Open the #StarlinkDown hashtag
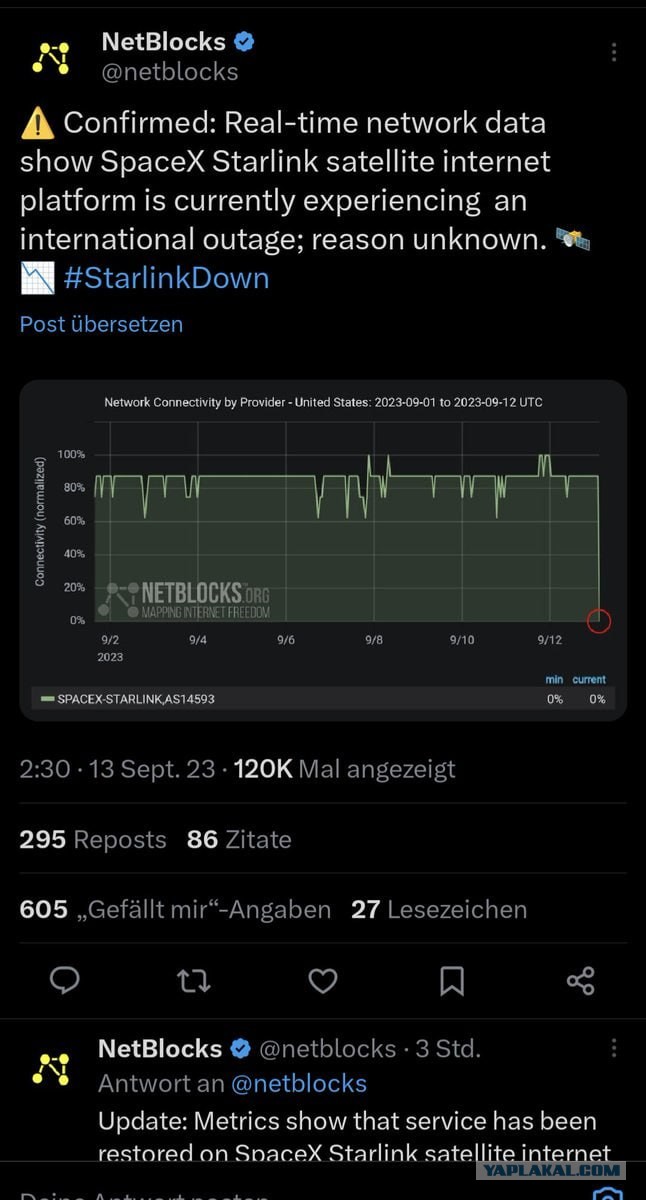 166,277
